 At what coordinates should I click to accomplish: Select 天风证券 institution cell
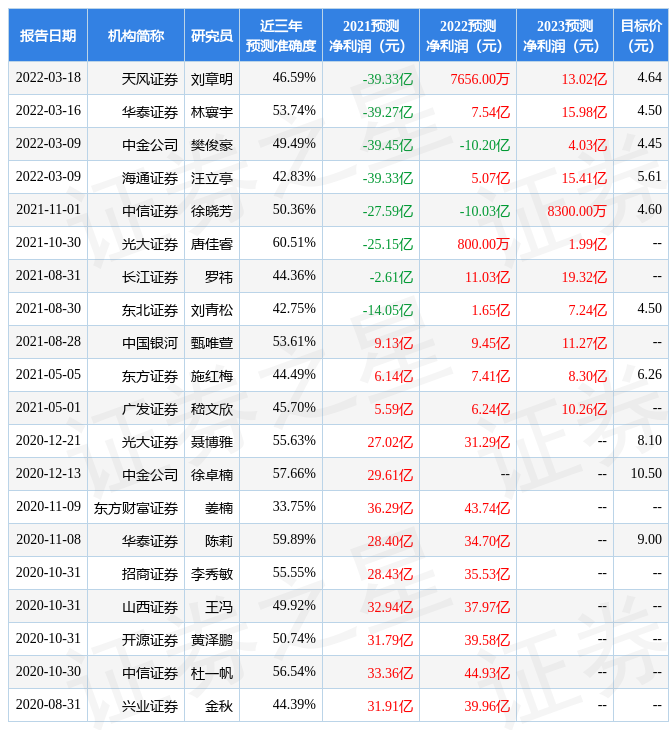[x=150, y=79]
